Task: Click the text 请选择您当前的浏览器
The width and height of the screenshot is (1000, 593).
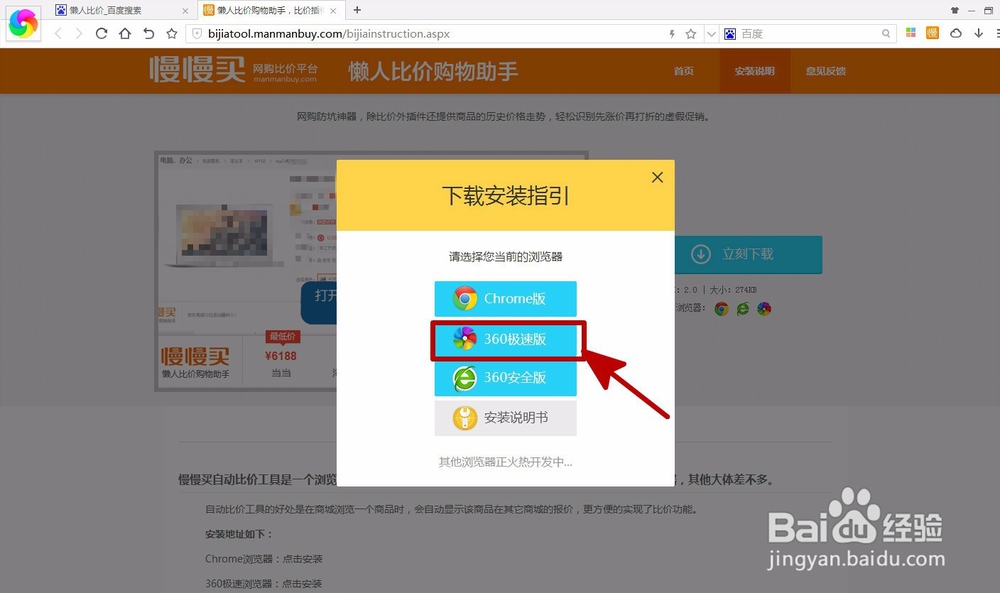Action: coord(505,257)
